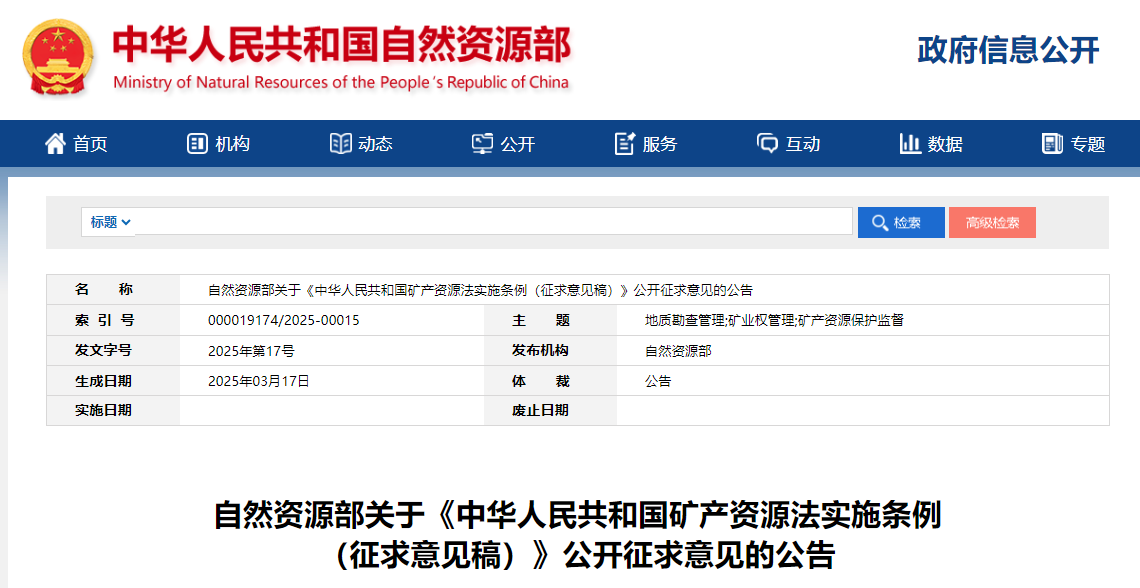Expand the 标题 search-field dropdown

110,222
